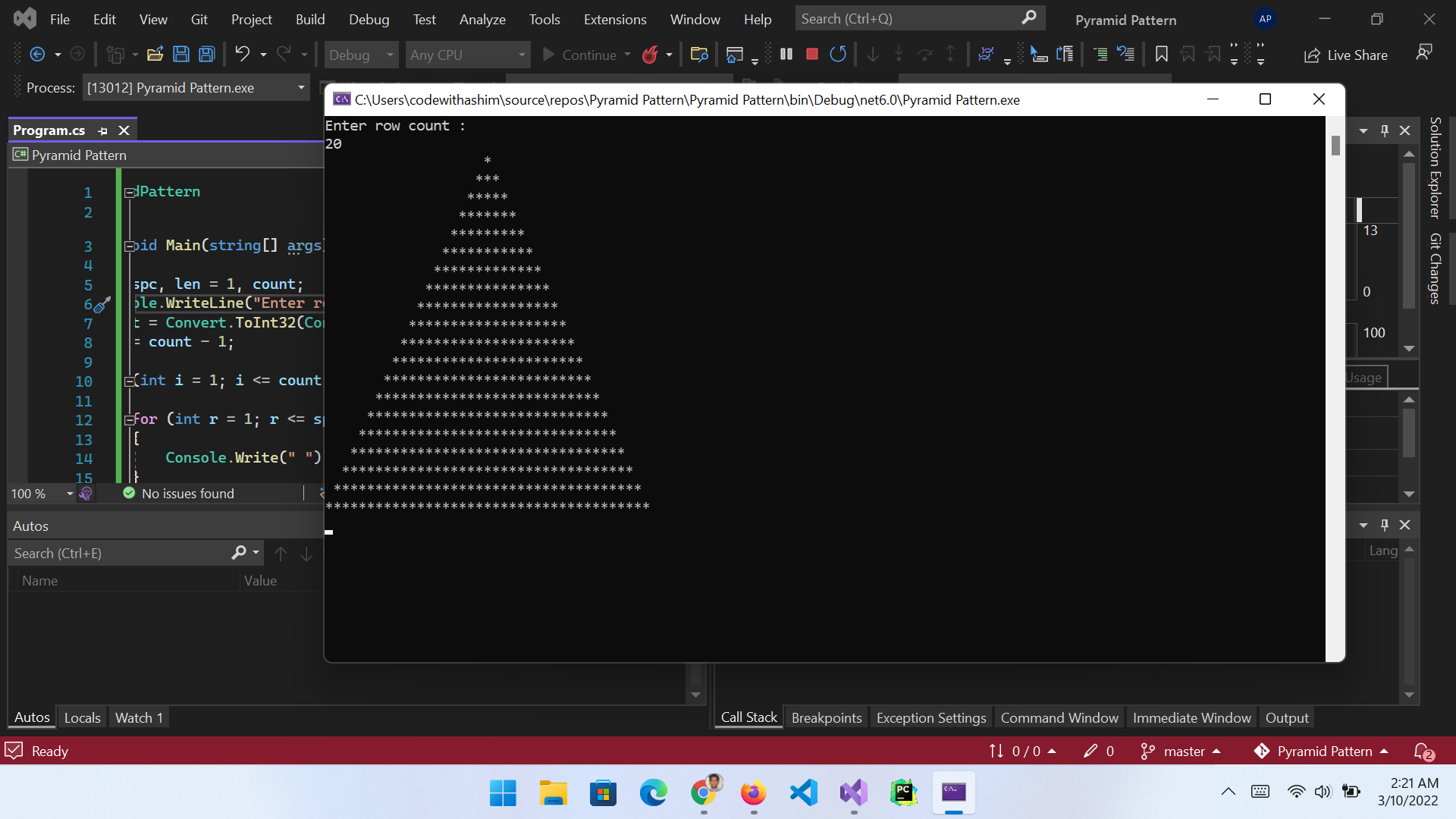Click the Restart debugging icon
Image resolution: width=1456 pixels, height=819 pixels.
pyautogui.click(x=838, y=55)
